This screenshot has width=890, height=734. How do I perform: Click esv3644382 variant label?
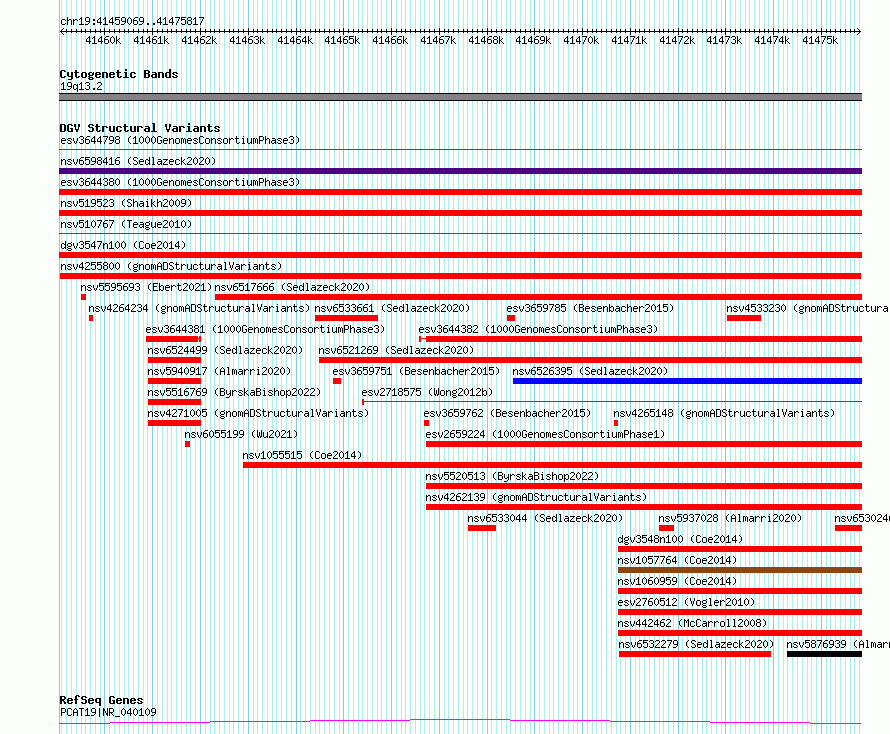pos(538,329)
